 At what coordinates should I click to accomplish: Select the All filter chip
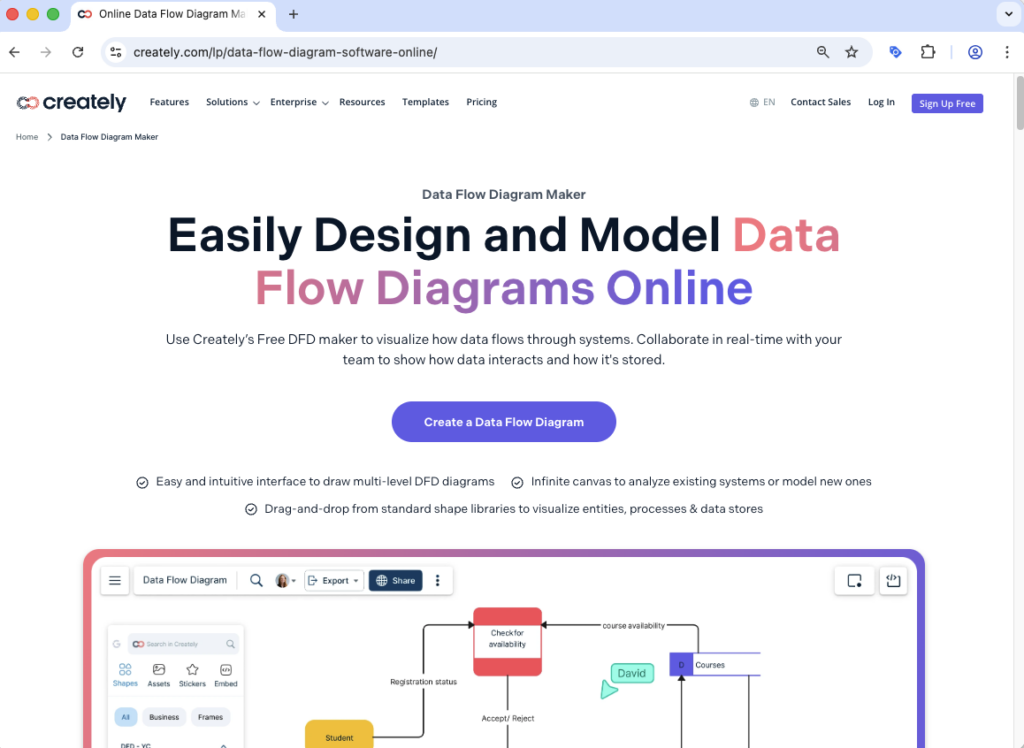tap(125, 717)
